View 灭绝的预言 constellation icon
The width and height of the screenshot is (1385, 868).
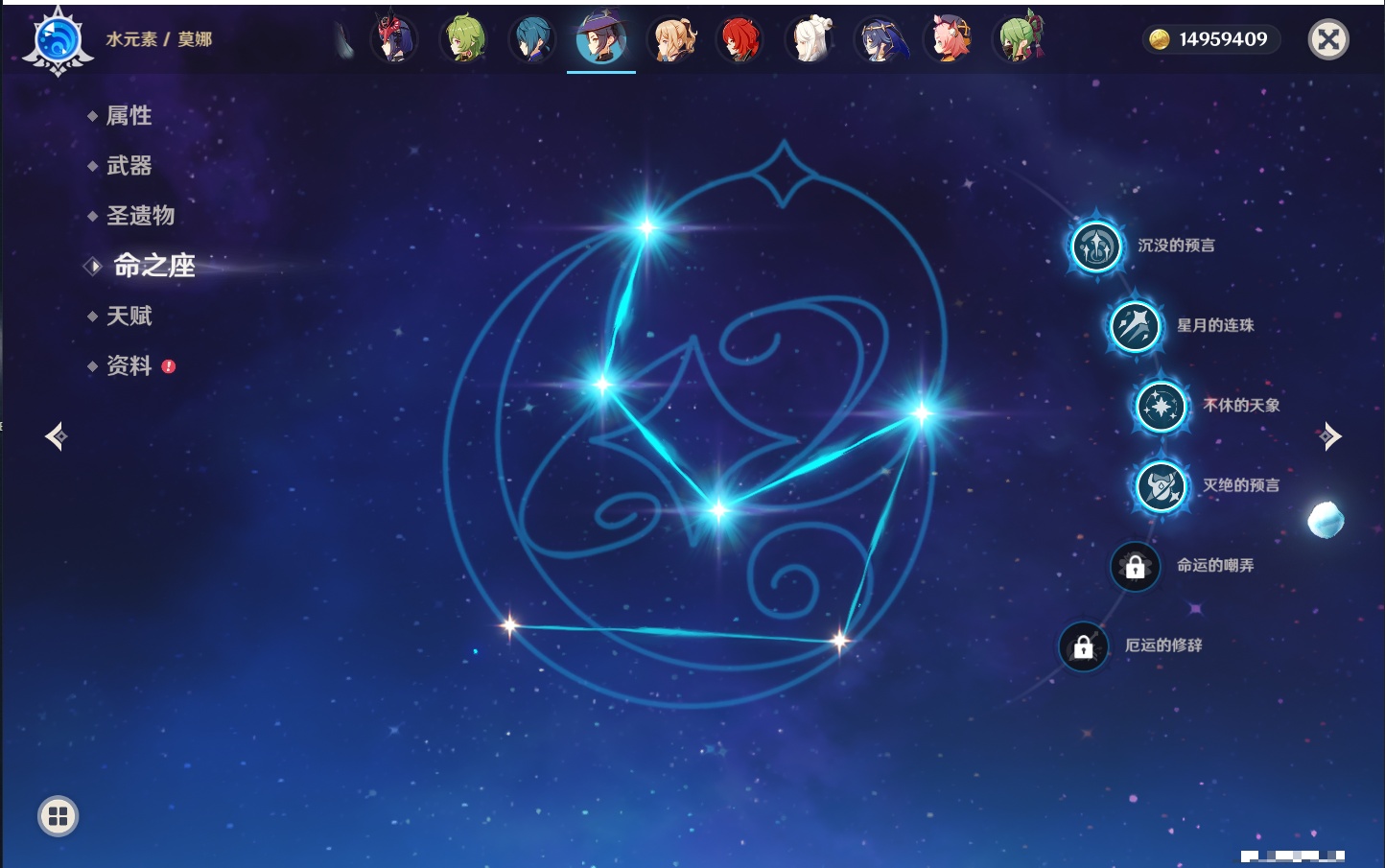(x=1161, y=485)
